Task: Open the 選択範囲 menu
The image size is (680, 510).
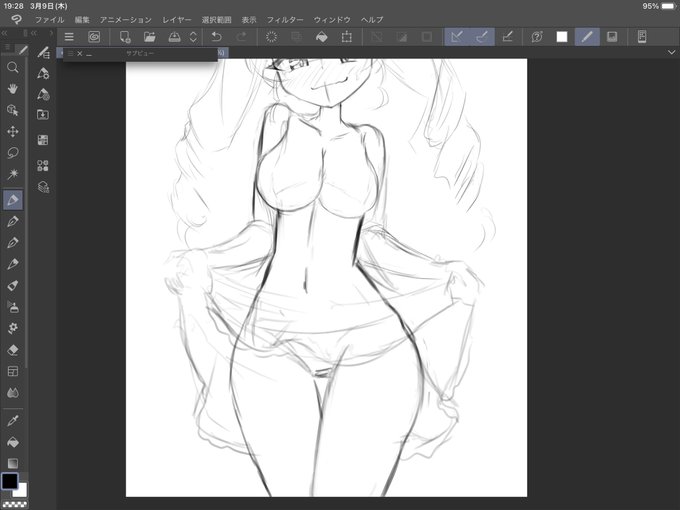Action: pos(216,20)
